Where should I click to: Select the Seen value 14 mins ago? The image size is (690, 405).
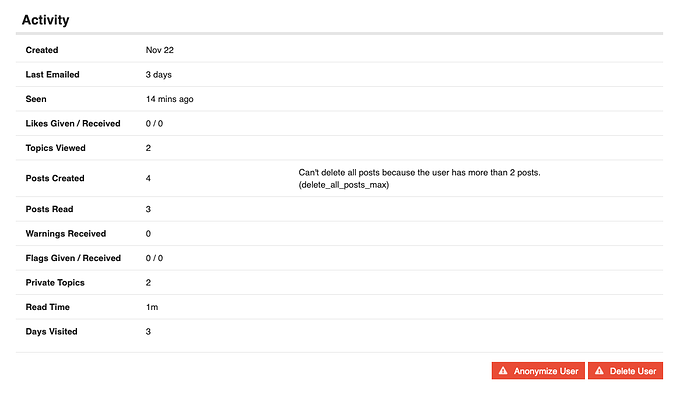pyautogui.click(x=169, y=99)
